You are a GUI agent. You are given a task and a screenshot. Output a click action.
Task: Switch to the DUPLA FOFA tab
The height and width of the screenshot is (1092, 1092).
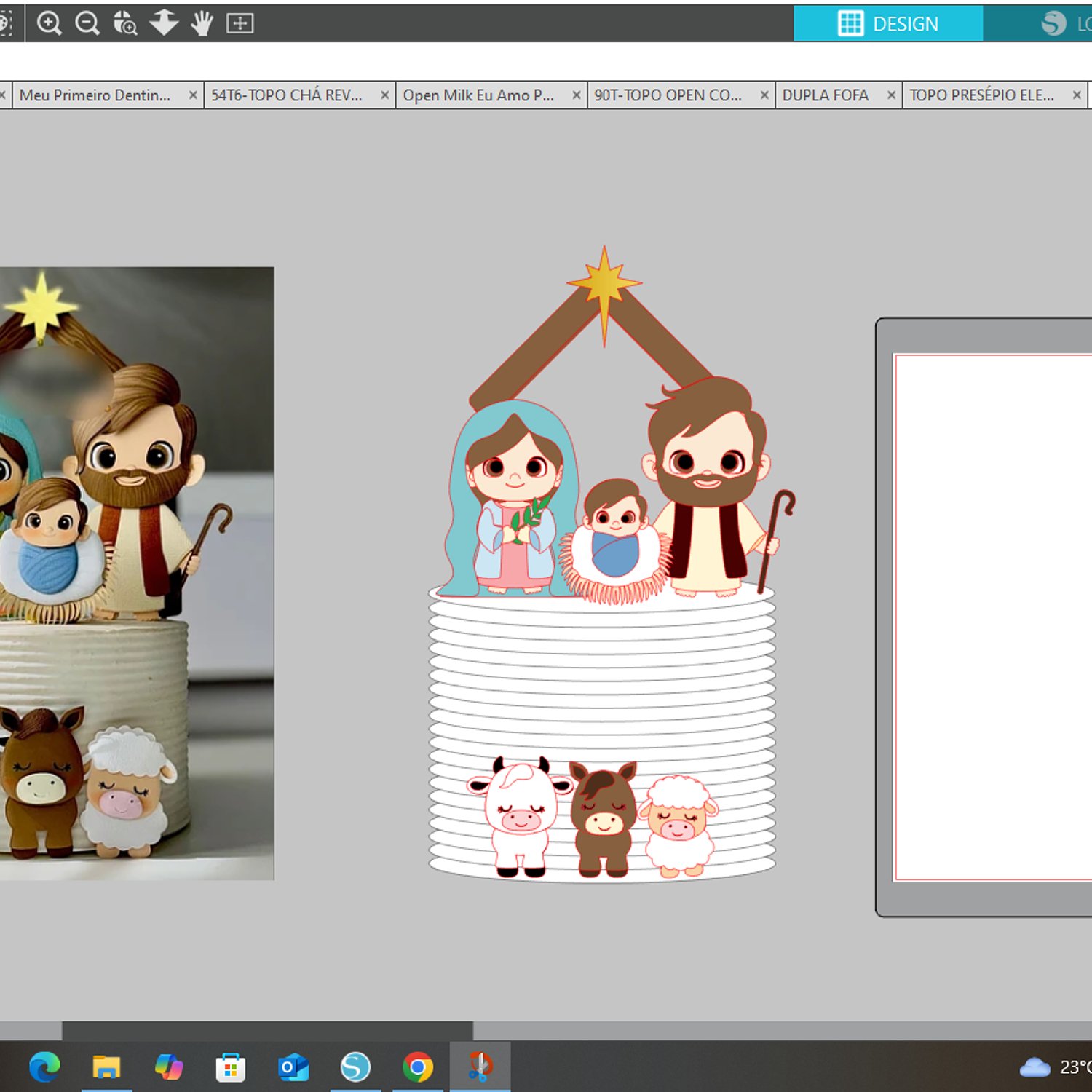825,95
